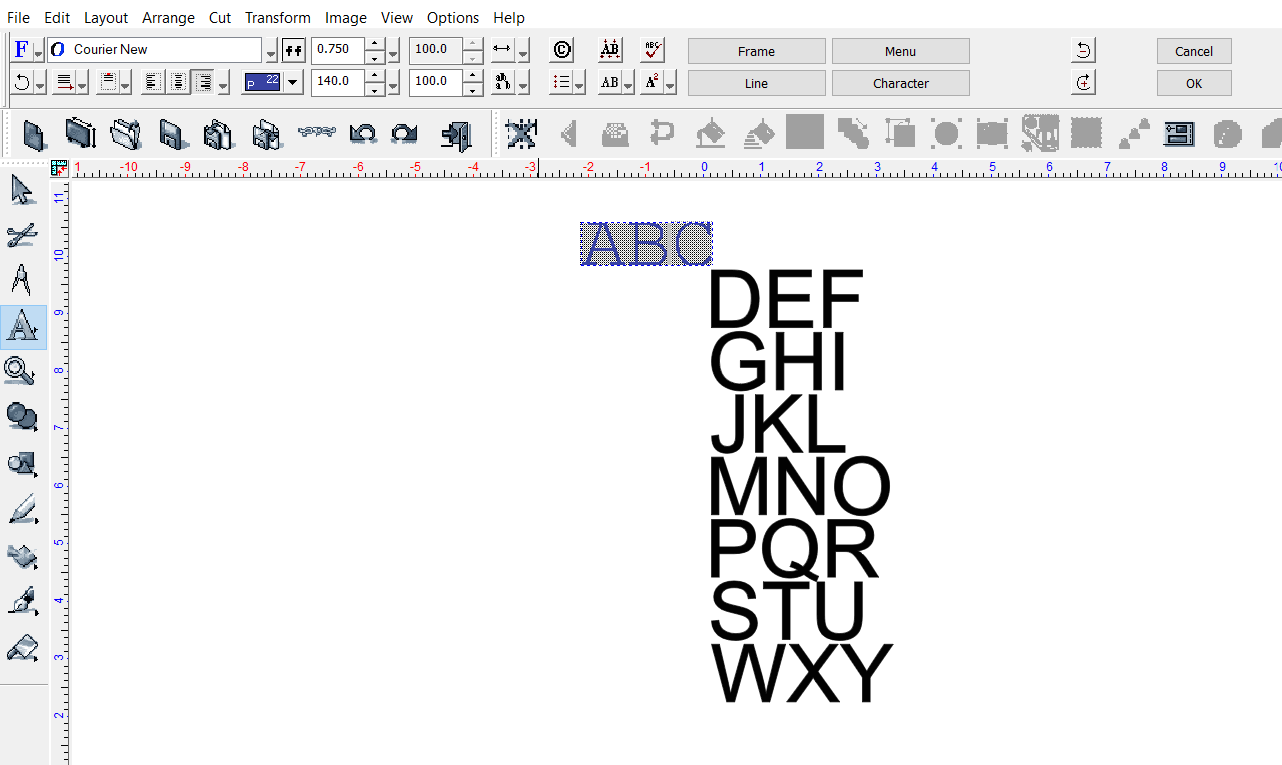Open the Transform menu
The image size is (1282, 765).
[278, 18]
